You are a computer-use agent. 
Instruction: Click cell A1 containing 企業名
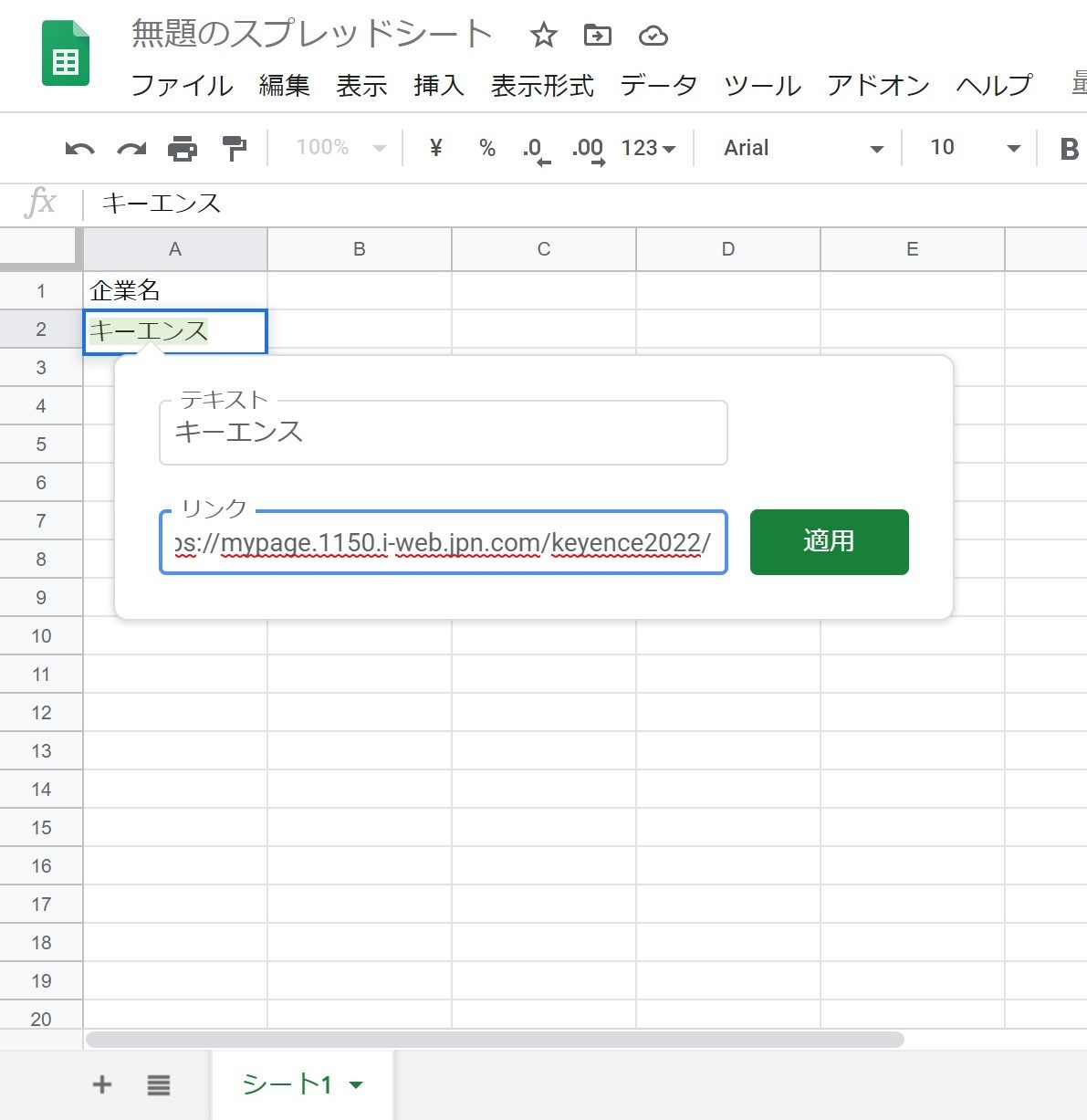(175, 291)
